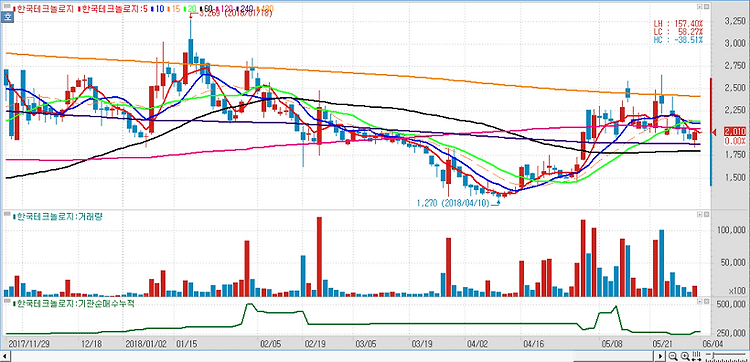This screenshot has height=362, width=750.
Task: Click the 12/18 date label
Action: click(x=91, y=343)
